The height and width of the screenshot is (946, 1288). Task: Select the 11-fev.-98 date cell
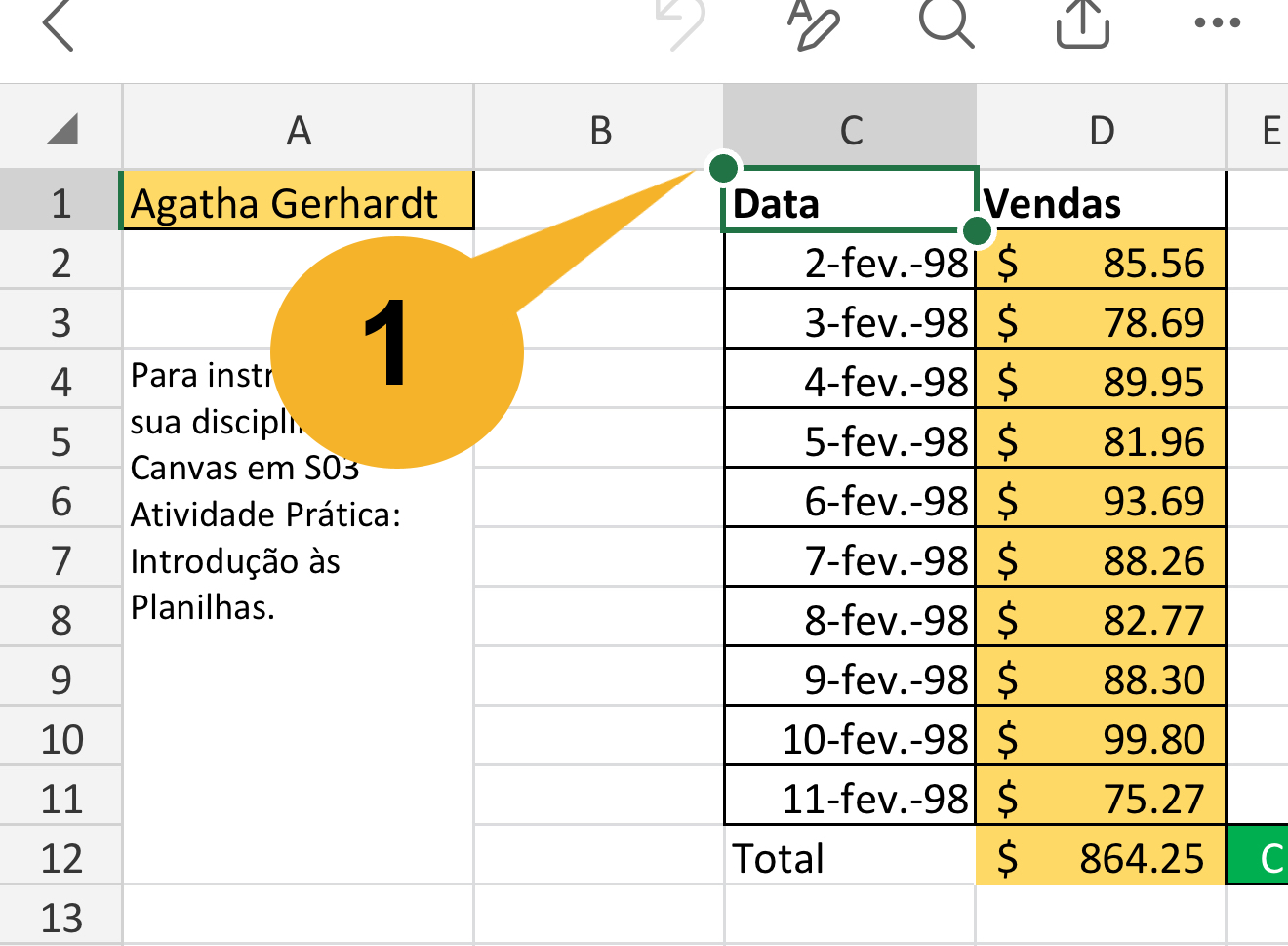click(x=850, y=798)
